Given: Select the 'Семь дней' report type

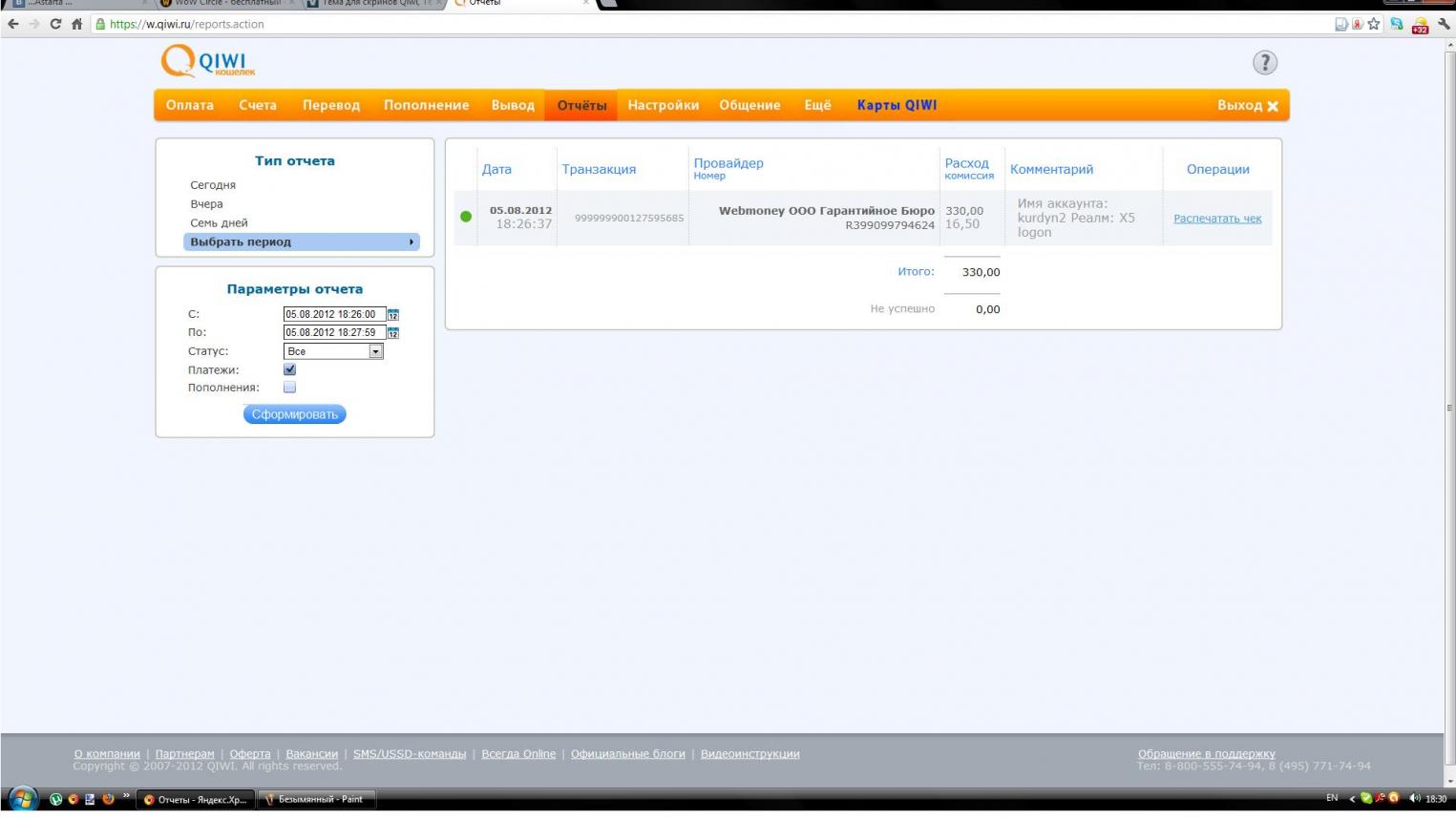Looking at the screenshot, I should (219, 223).
